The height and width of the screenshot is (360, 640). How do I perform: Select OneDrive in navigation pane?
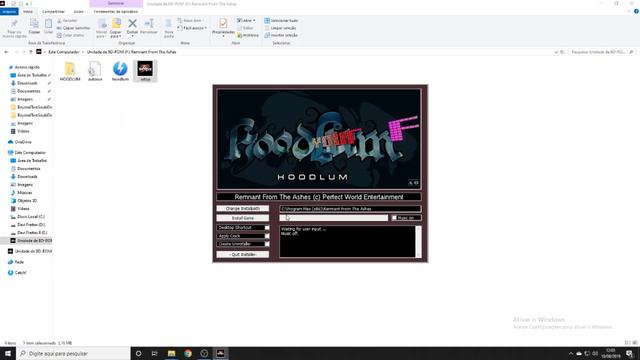pos(23,142)
